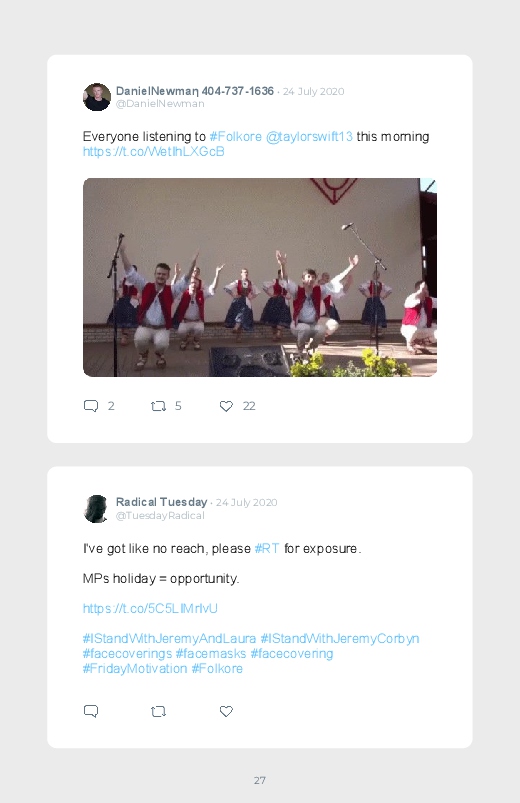Open Radical Tuesday's profile avatar

click(97, 509)
